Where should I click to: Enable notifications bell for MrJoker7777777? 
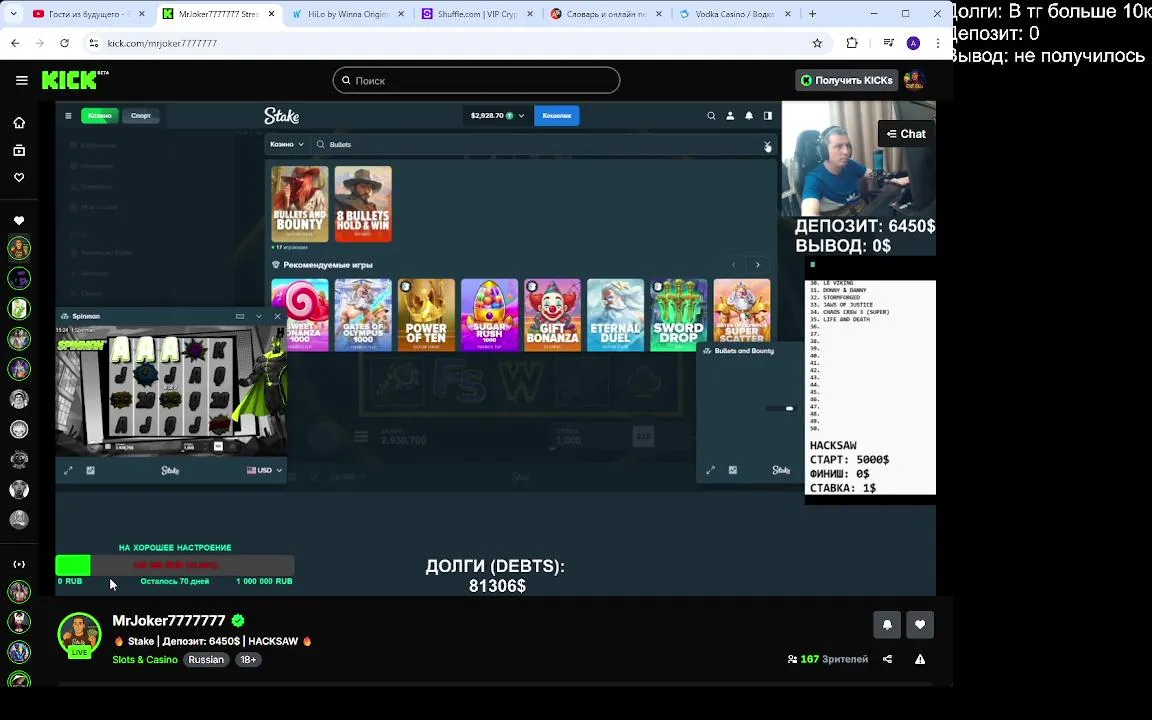click(887, 625)
